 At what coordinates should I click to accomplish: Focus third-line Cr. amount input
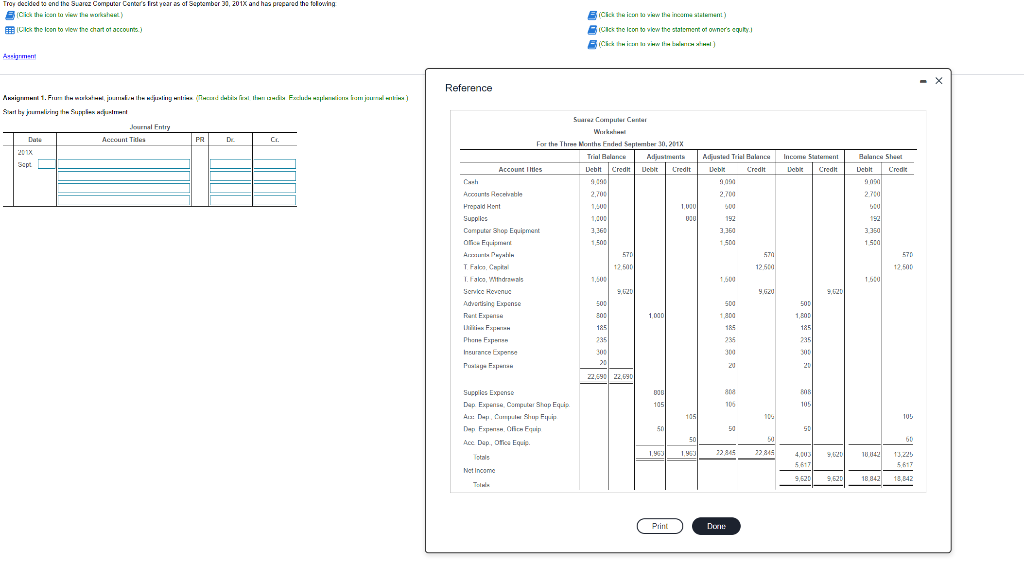[275, 188]
